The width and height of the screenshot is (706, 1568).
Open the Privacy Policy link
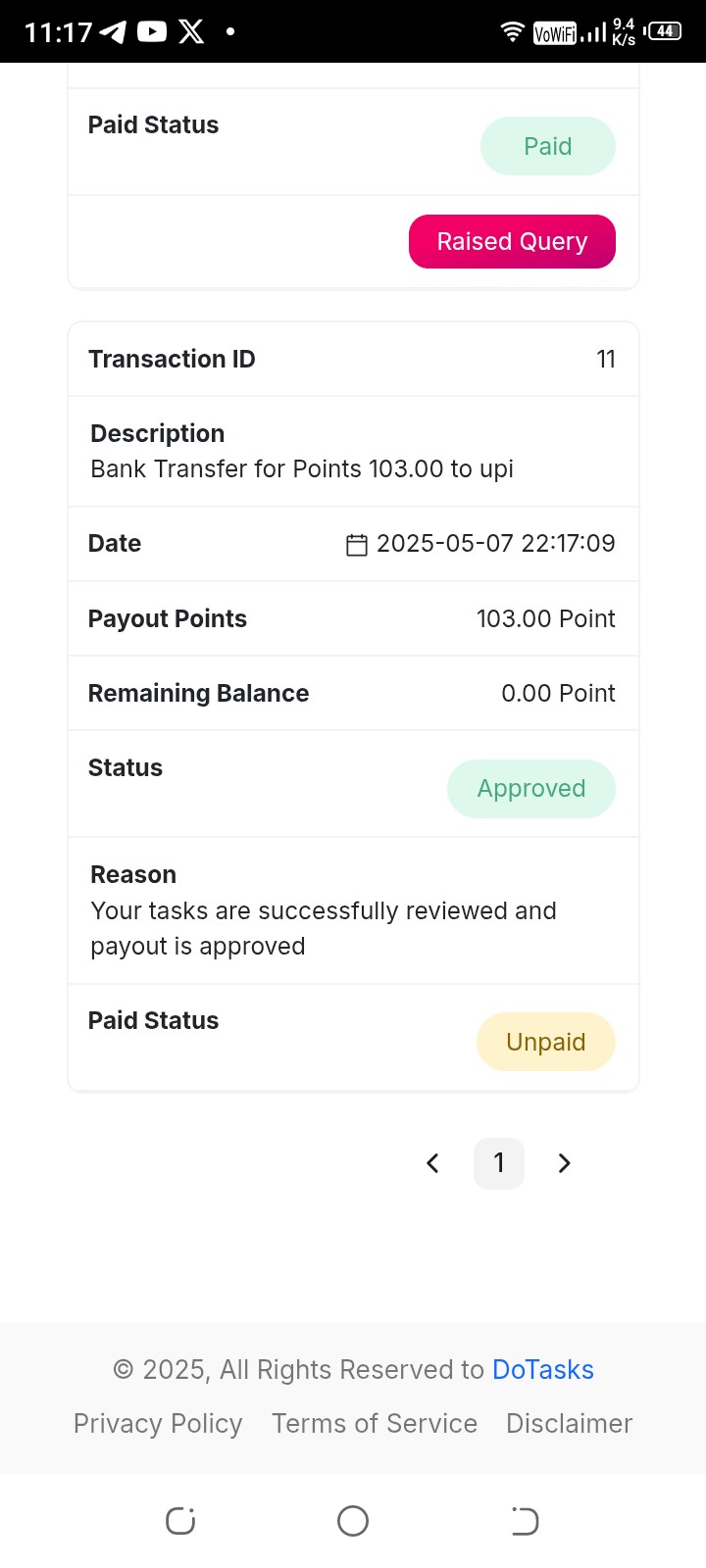158,1423
